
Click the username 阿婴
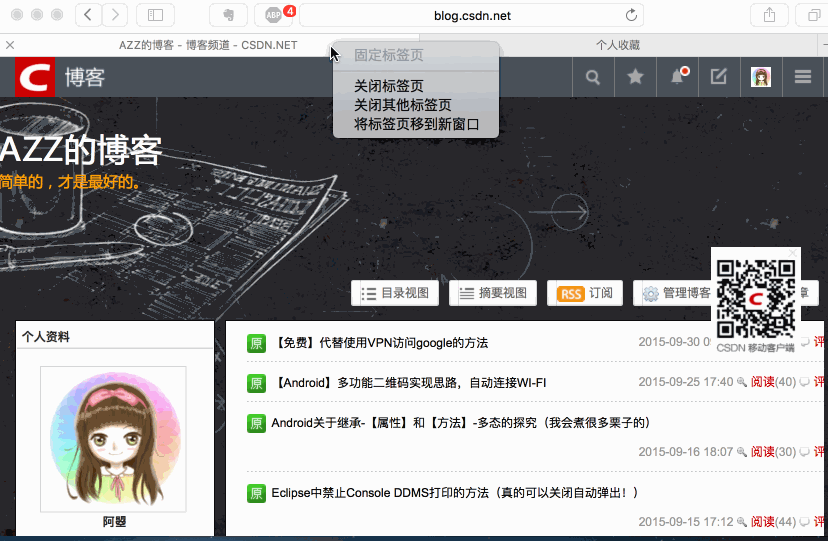(114, 522)
